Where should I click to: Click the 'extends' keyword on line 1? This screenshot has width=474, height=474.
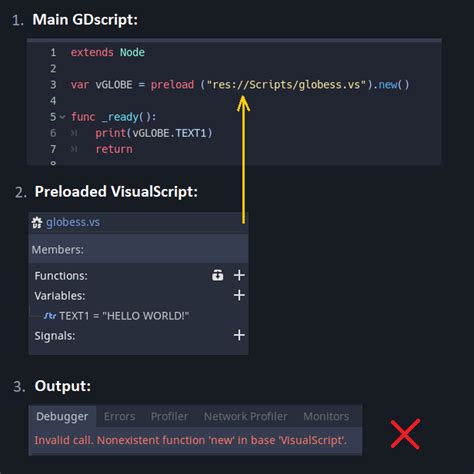click(x=92, y=52)
